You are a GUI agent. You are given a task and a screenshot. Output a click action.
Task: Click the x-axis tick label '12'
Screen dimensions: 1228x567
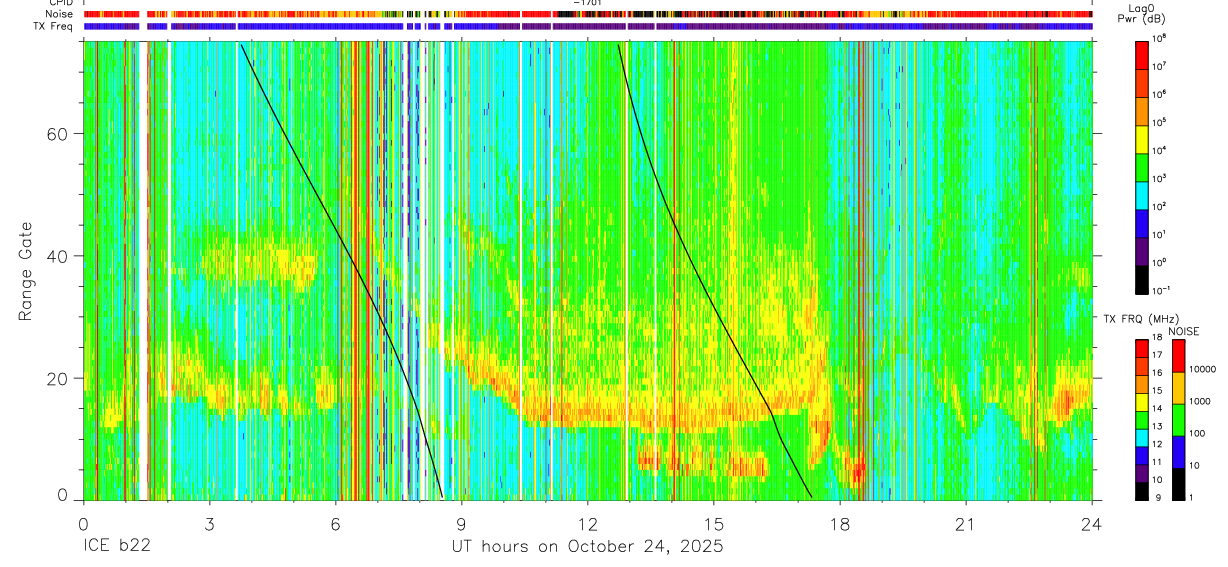pyautogui.click(x=588, y=524)
